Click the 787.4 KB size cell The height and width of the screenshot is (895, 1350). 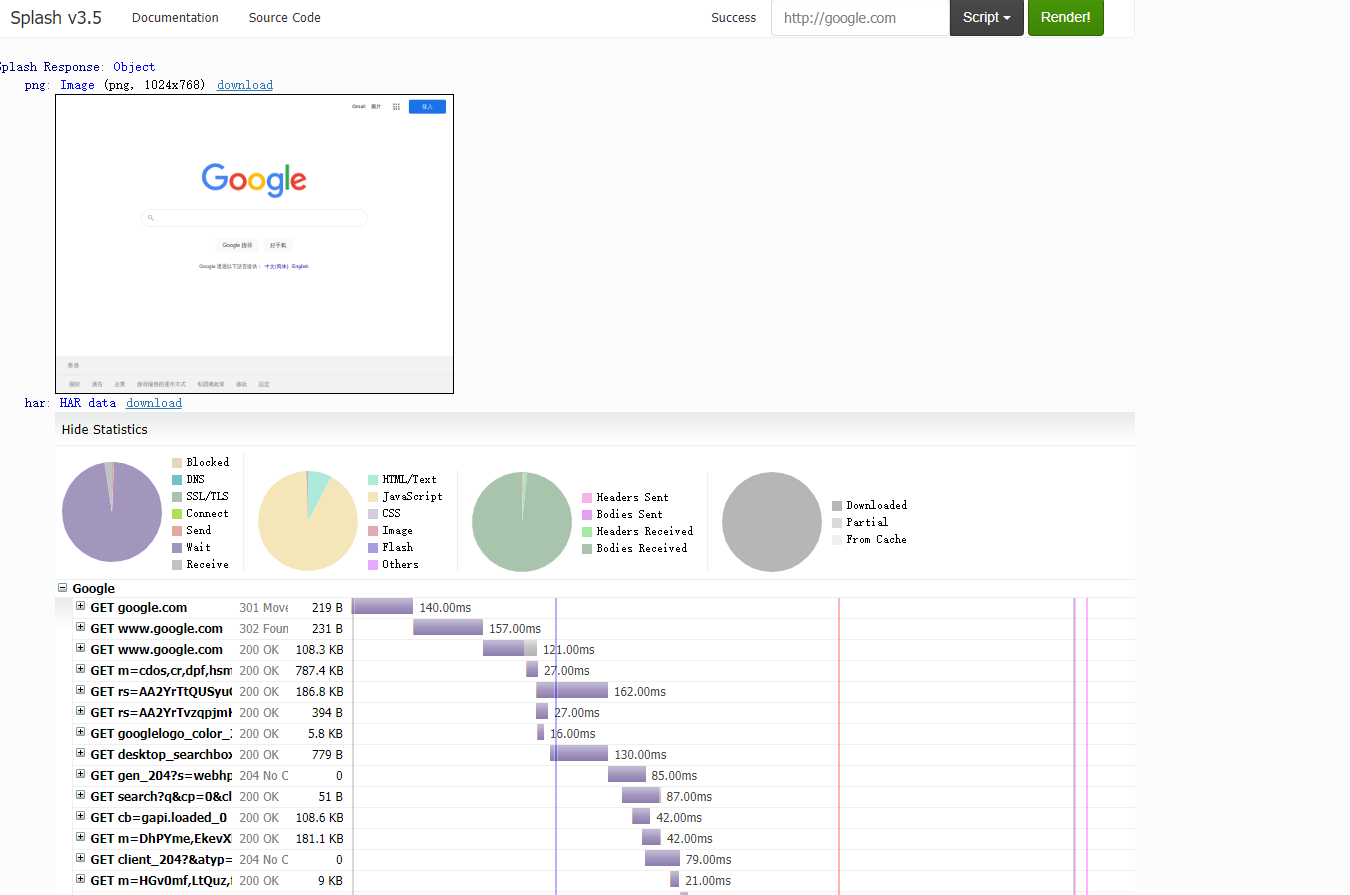pyautogui.click(x=319, y=671)
